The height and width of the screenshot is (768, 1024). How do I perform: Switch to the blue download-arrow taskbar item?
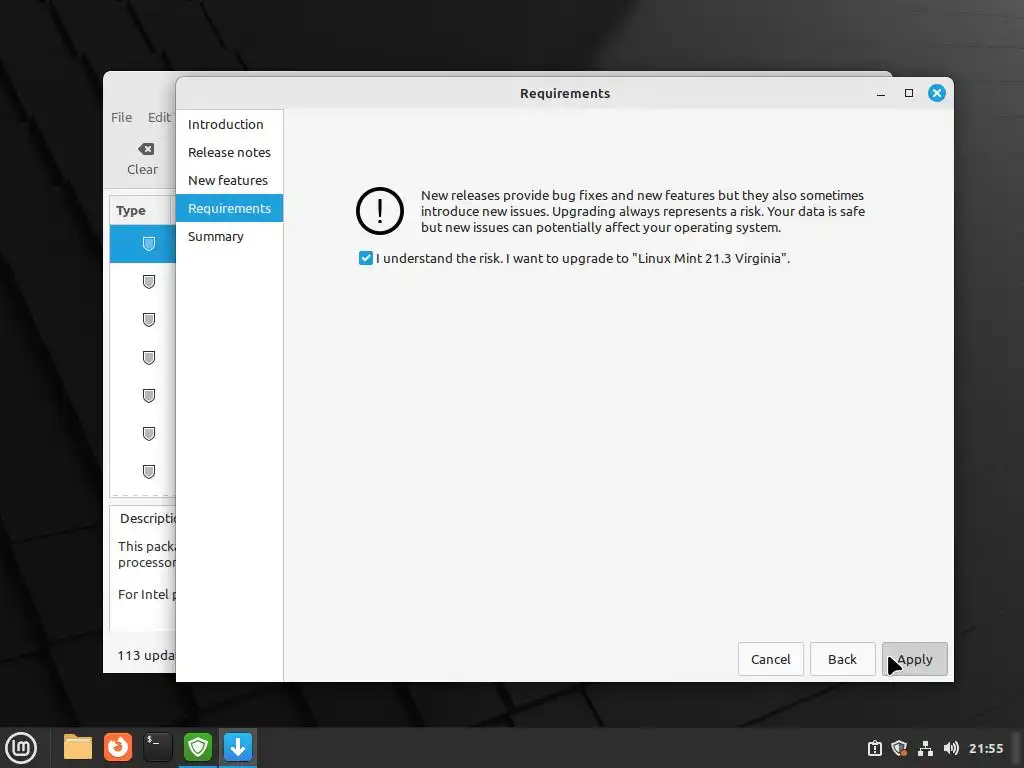coord(238,748)
